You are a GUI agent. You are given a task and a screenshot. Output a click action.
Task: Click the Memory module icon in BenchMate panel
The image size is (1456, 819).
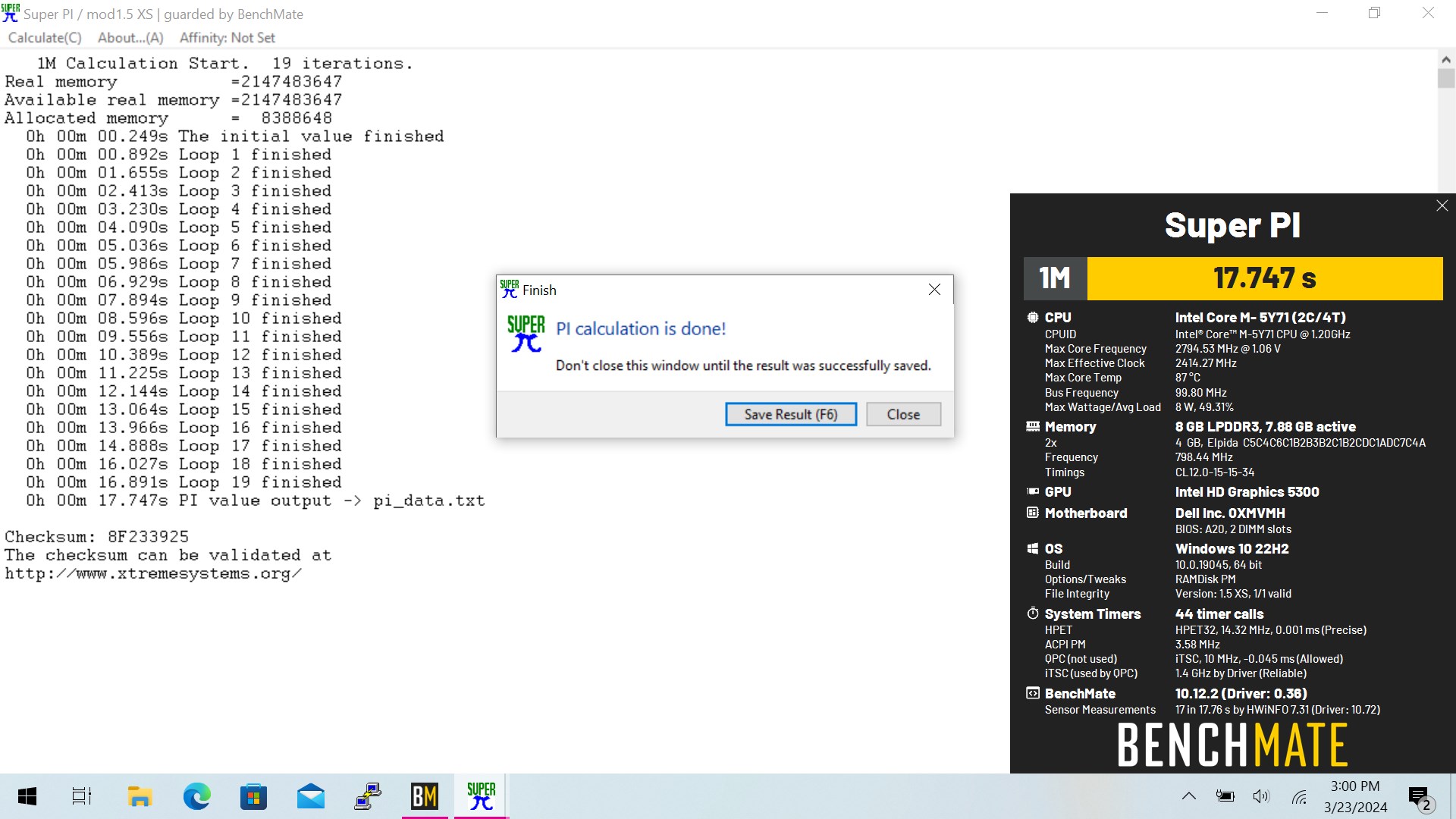(1032, 426)
